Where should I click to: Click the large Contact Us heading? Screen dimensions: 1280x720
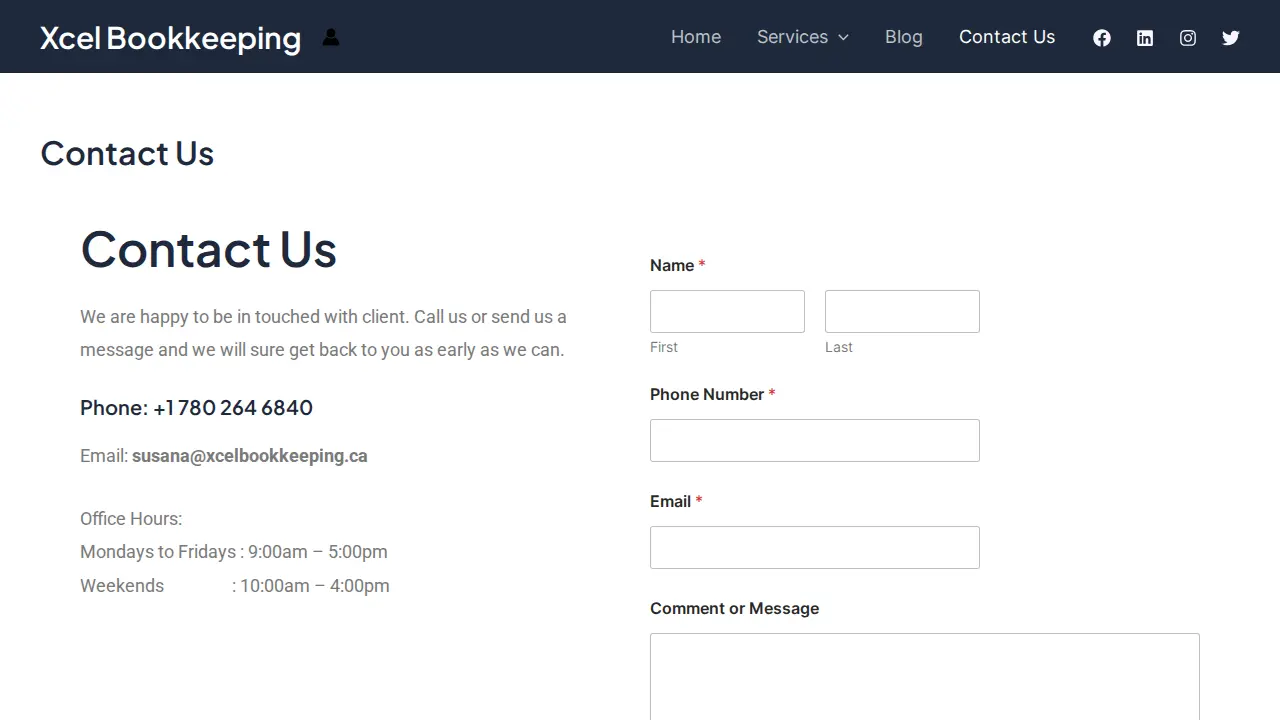point(208,248)
